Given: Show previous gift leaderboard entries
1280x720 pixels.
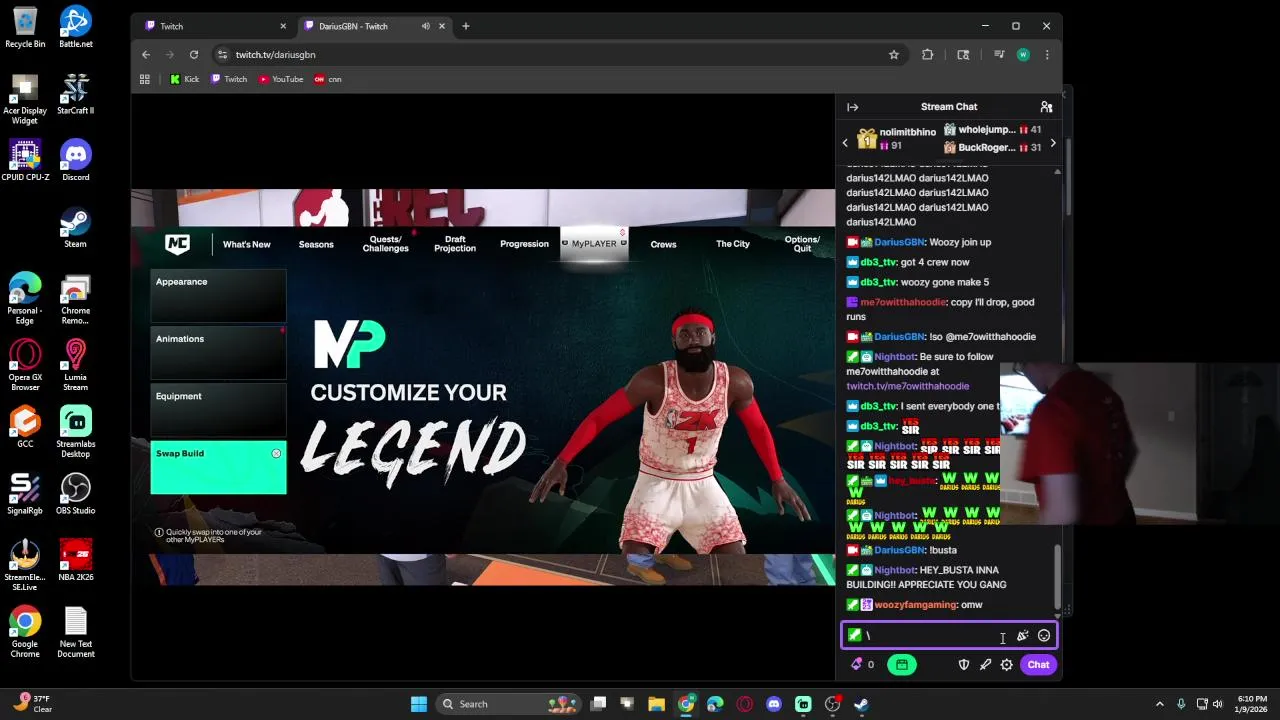Looking at the screenshot, I should (x=845, y=143).
